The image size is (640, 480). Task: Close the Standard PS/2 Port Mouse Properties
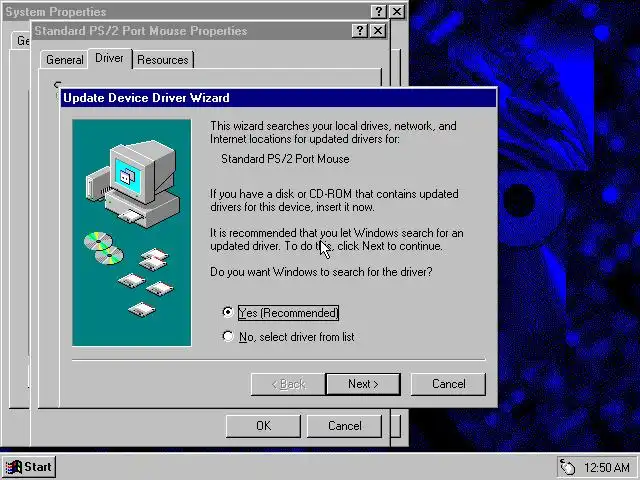coord(378,31)
